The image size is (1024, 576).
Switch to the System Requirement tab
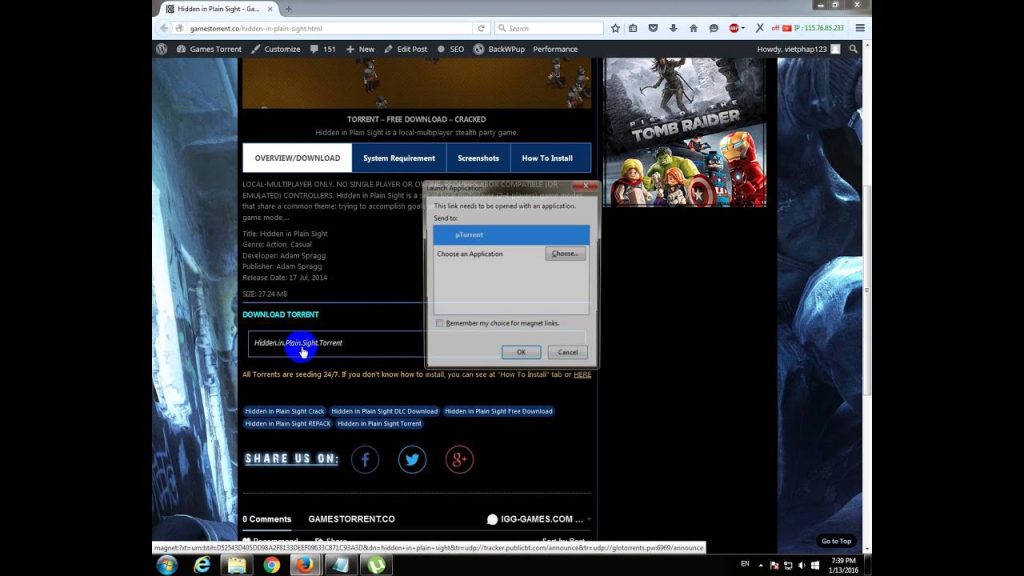click(x=399, y=158)
